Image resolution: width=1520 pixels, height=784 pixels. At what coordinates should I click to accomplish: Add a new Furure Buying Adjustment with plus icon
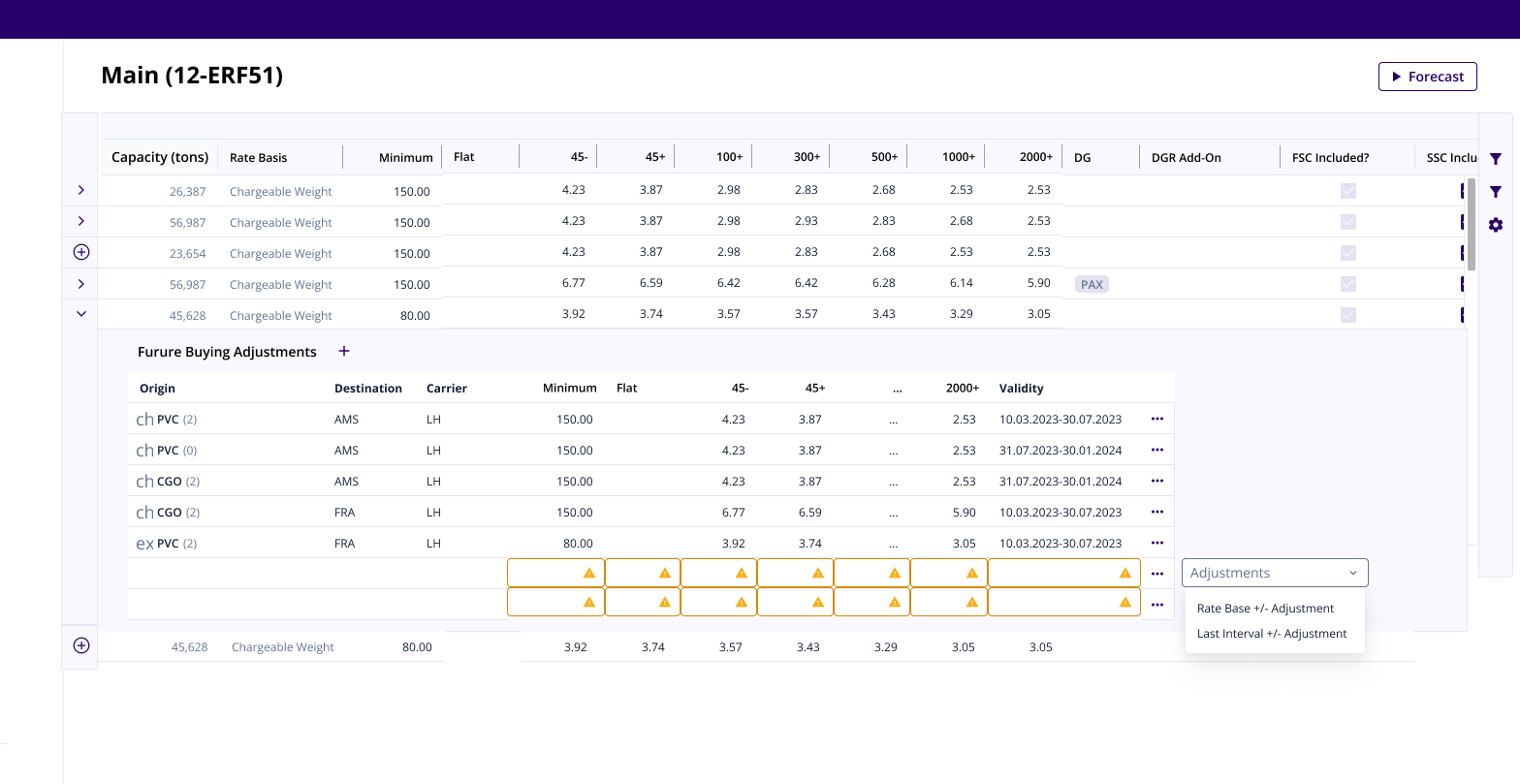tap(344, 351)
